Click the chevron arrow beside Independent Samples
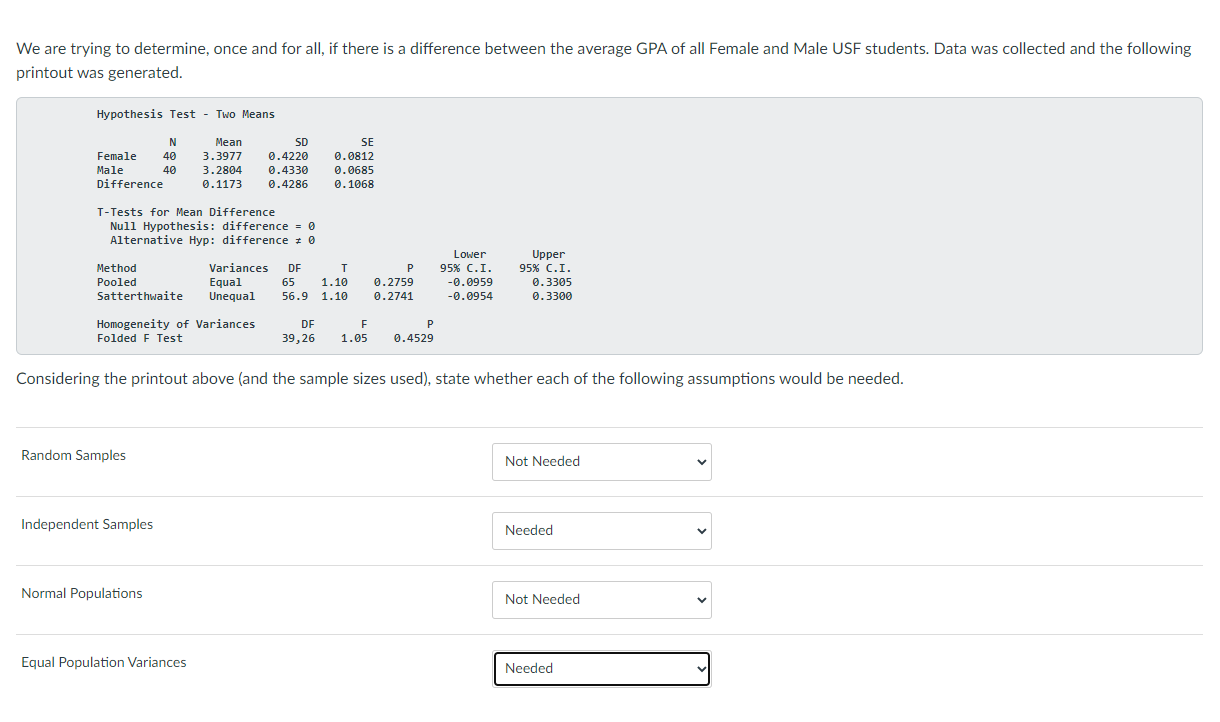 702,531
